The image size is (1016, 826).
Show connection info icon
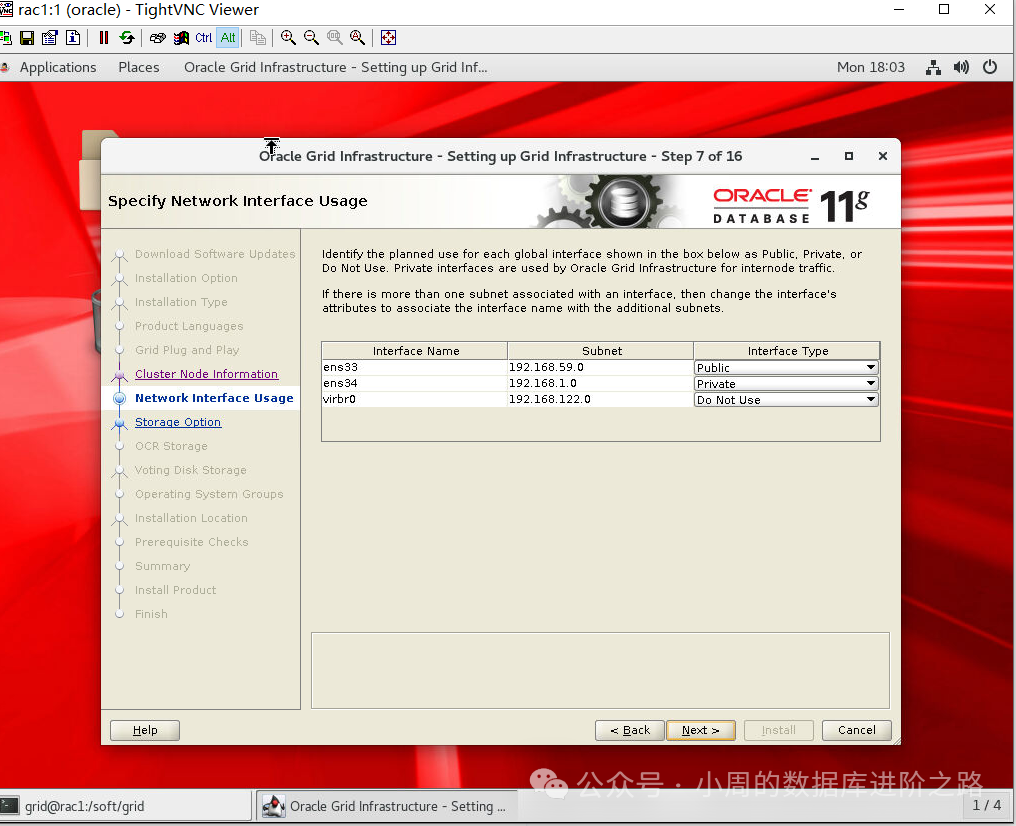click(73, 38)
